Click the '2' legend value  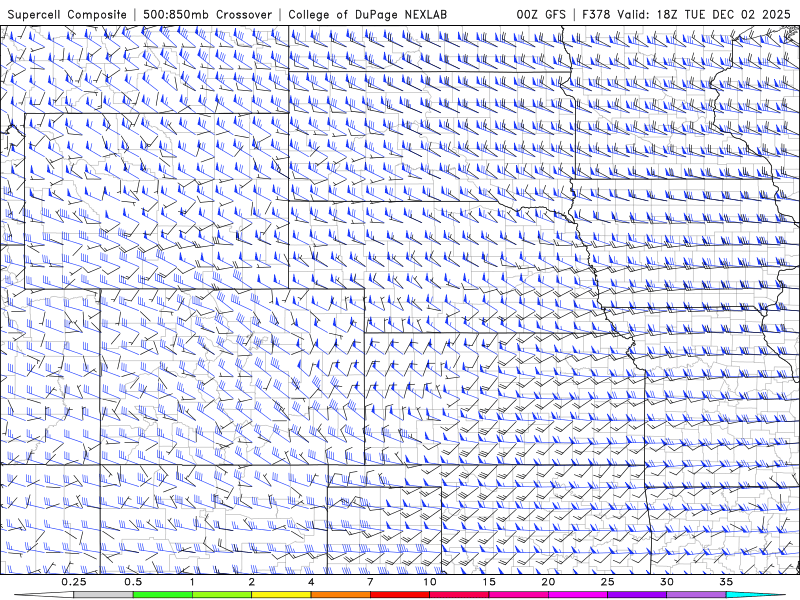(x=252, y=582)
